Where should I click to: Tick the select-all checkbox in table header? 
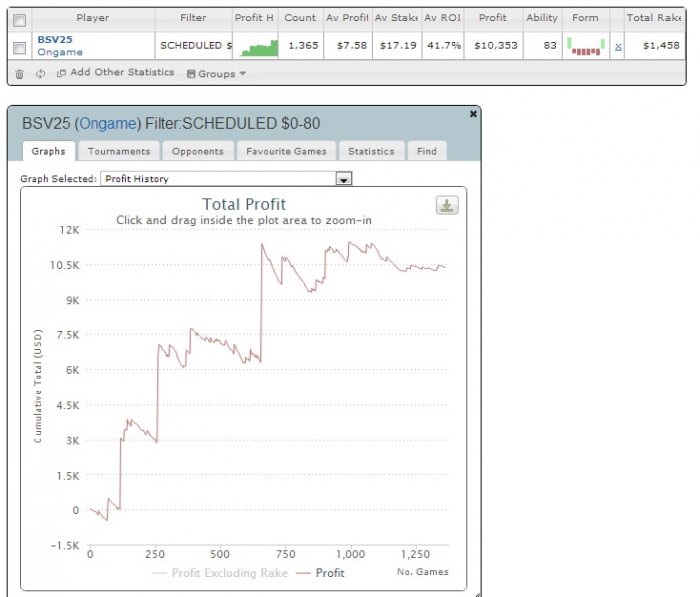click(x=19, y=20)
